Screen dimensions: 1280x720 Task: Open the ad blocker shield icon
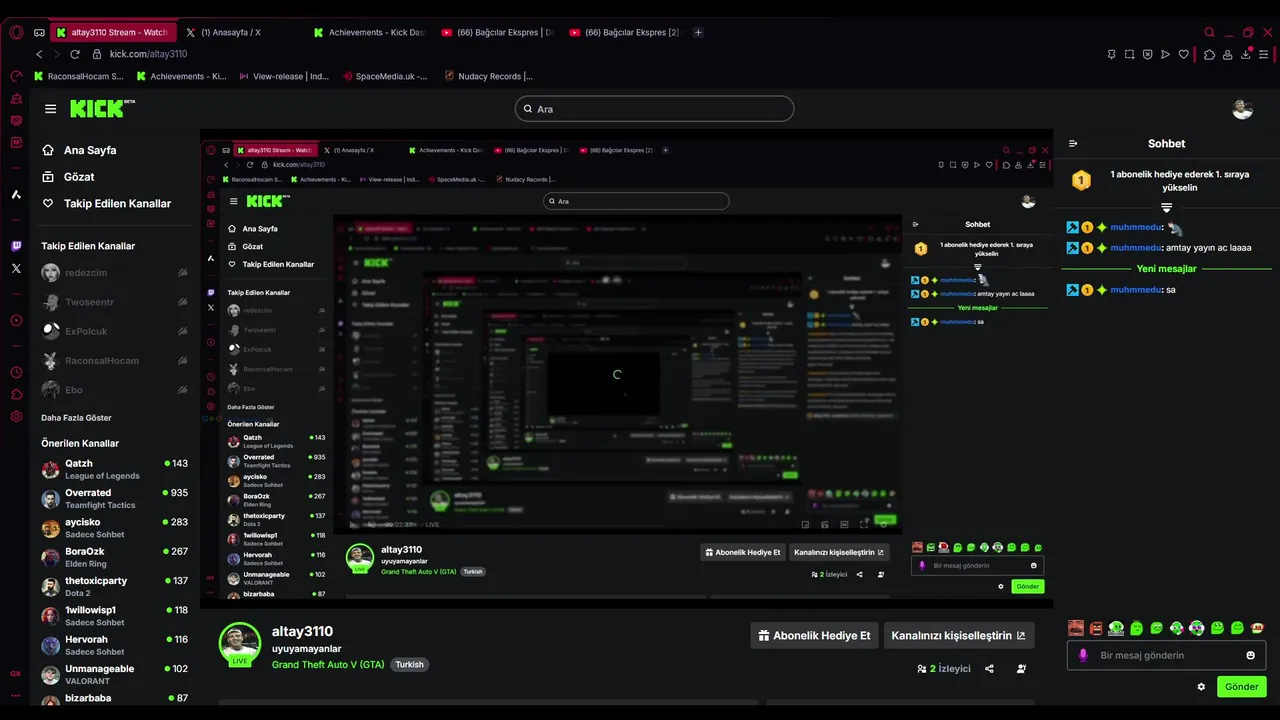click(1147, 54)
